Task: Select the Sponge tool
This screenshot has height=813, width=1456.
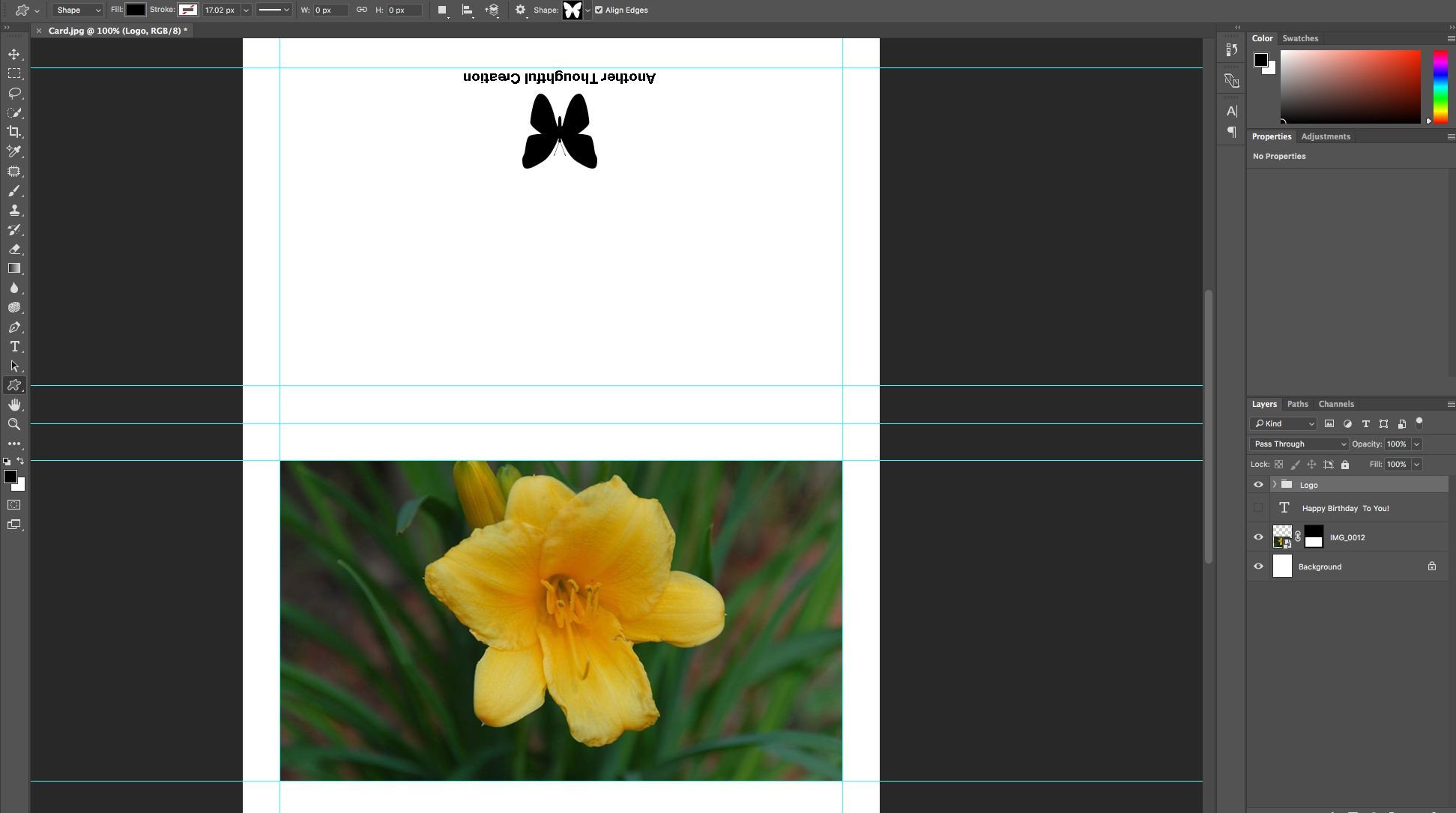Action: [14, 307]
